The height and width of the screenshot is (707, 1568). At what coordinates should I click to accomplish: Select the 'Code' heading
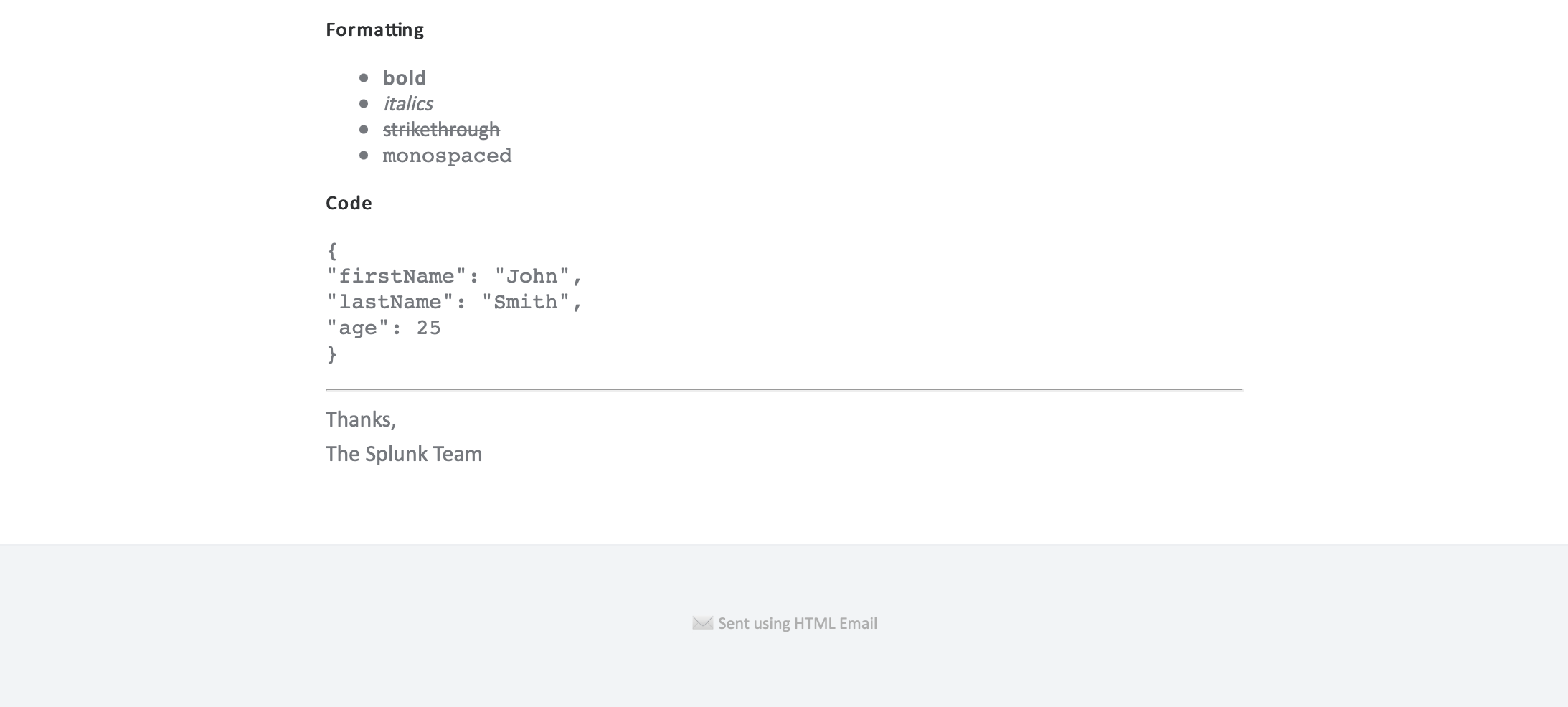tap(349, 203)
